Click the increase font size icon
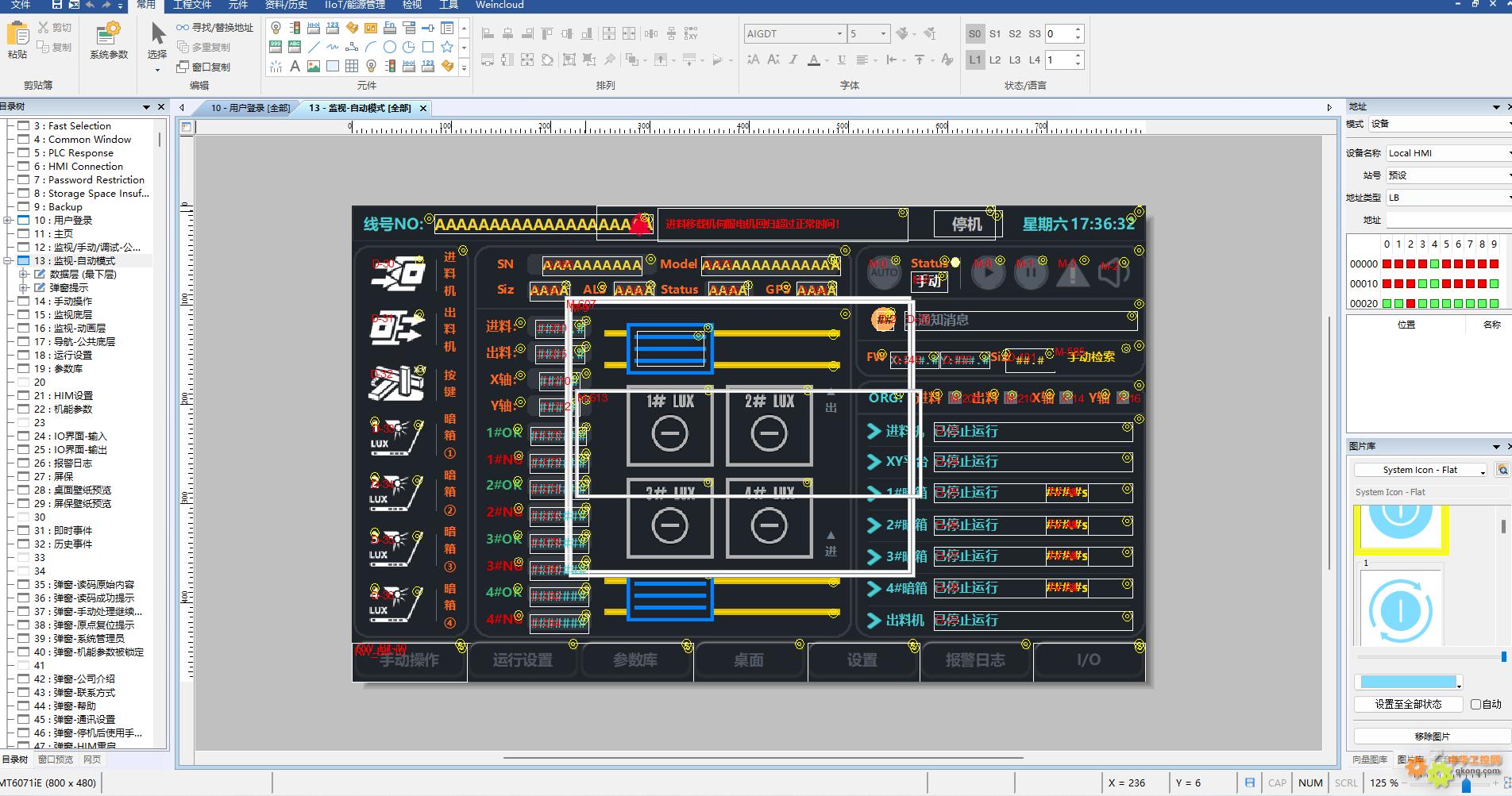 (x=753, y=60)
